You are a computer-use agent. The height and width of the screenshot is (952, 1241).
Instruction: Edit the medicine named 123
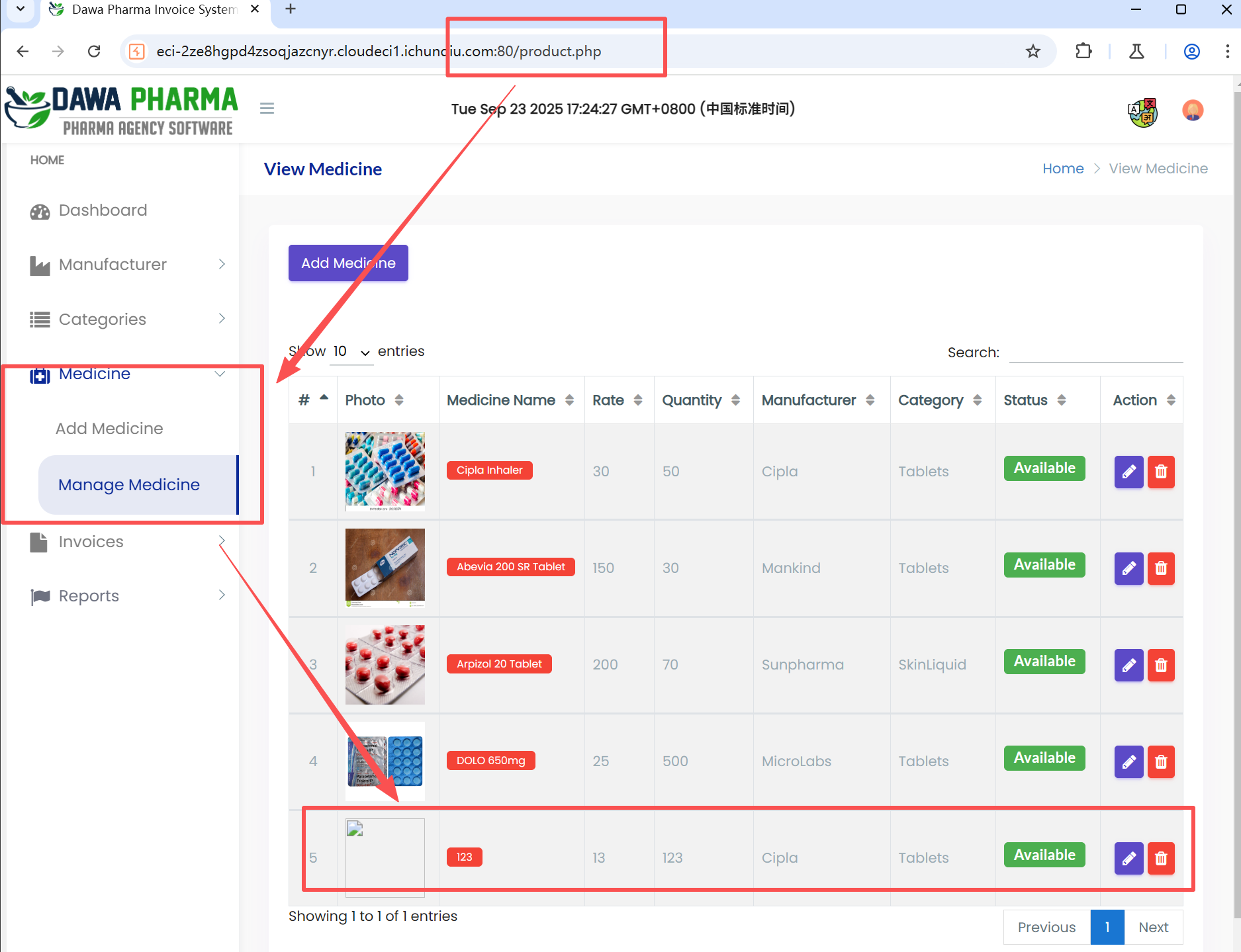pos(1128,858)
